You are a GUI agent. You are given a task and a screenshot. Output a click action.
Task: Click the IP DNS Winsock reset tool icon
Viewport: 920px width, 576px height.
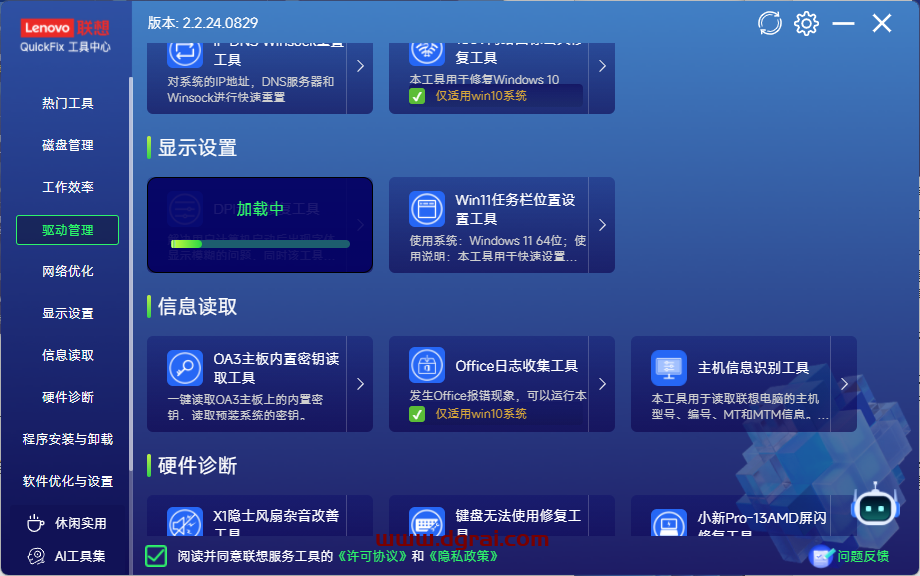(x=185, y=53)
